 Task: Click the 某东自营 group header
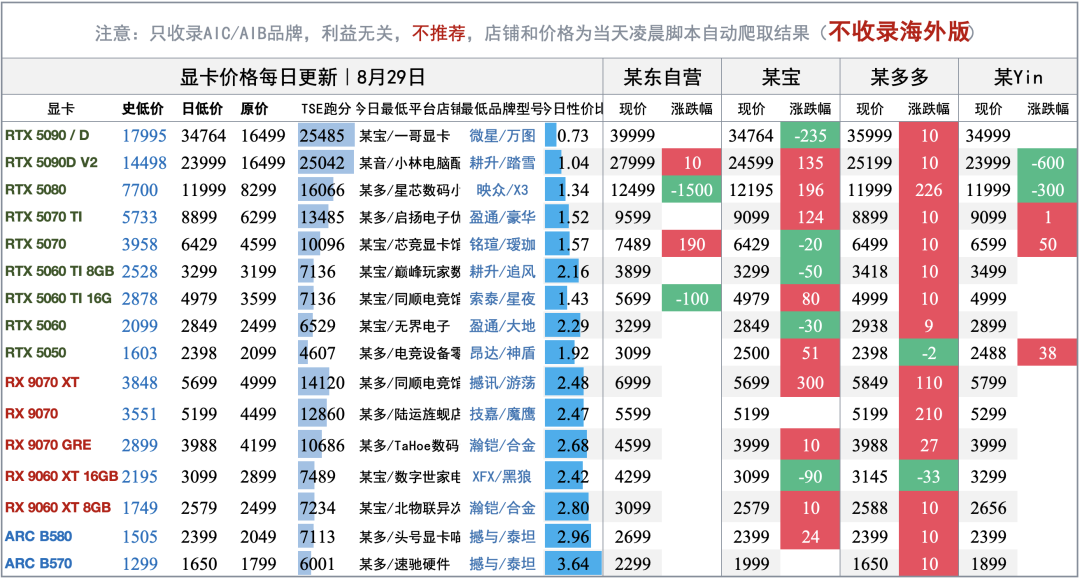pyautogui.click(x=662, y=77)
